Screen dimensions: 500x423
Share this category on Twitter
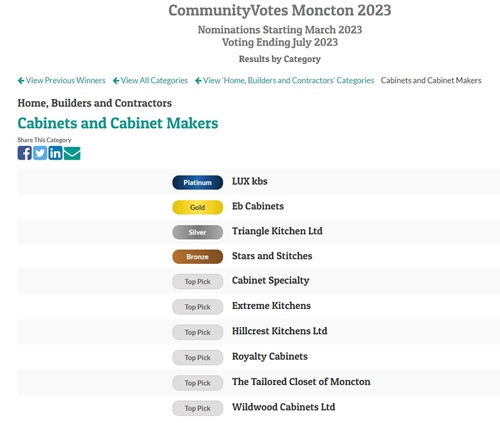[x=40, y=153]
